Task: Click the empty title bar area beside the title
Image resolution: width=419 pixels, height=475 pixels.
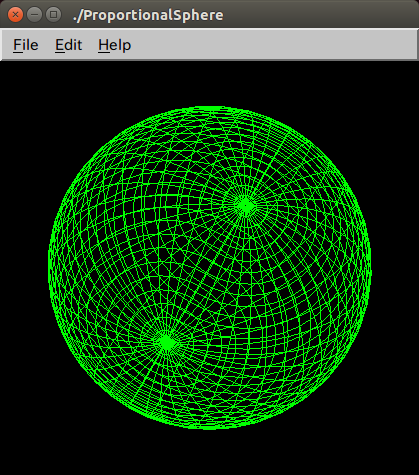Action: coord(320,15)
